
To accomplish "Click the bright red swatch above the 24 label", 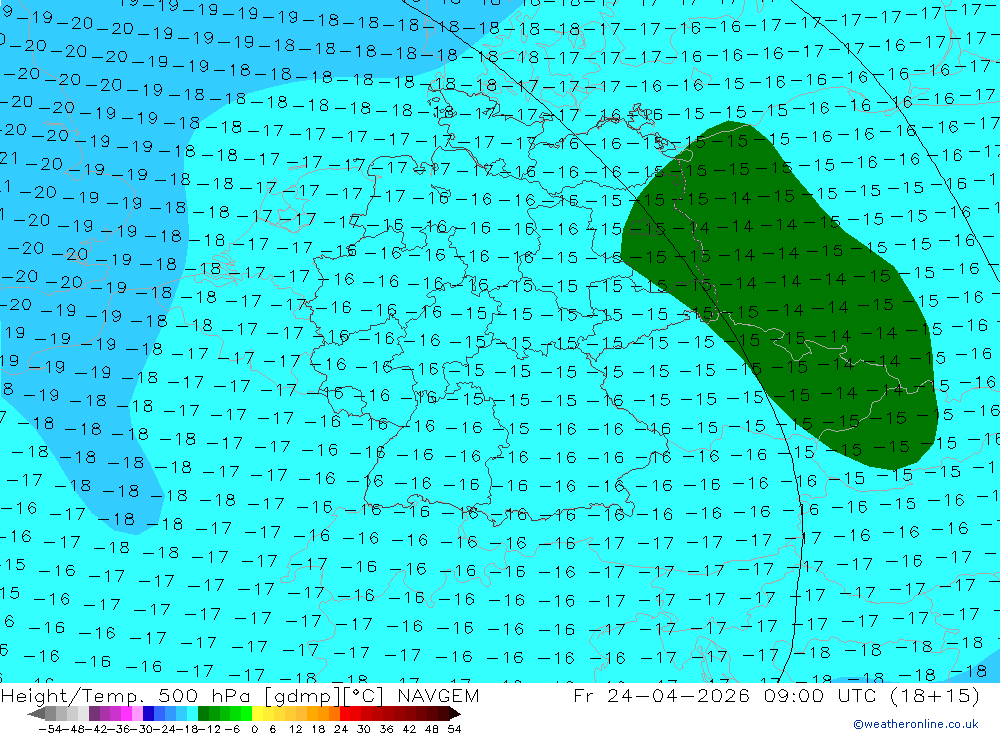I will pyautogui.click(x=345, y=714).
